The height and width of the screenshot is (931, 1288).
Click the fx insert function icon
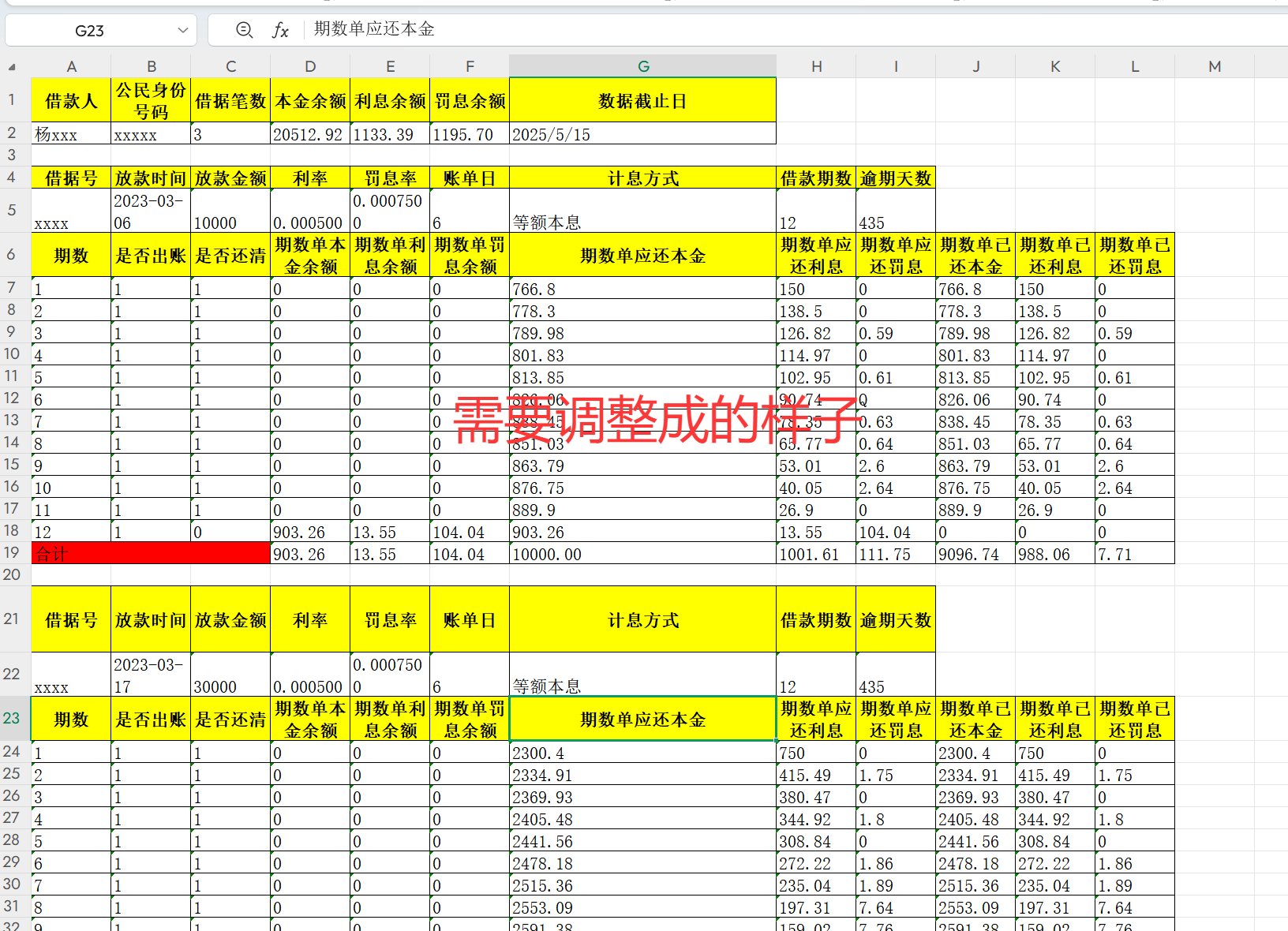(280, 30)
